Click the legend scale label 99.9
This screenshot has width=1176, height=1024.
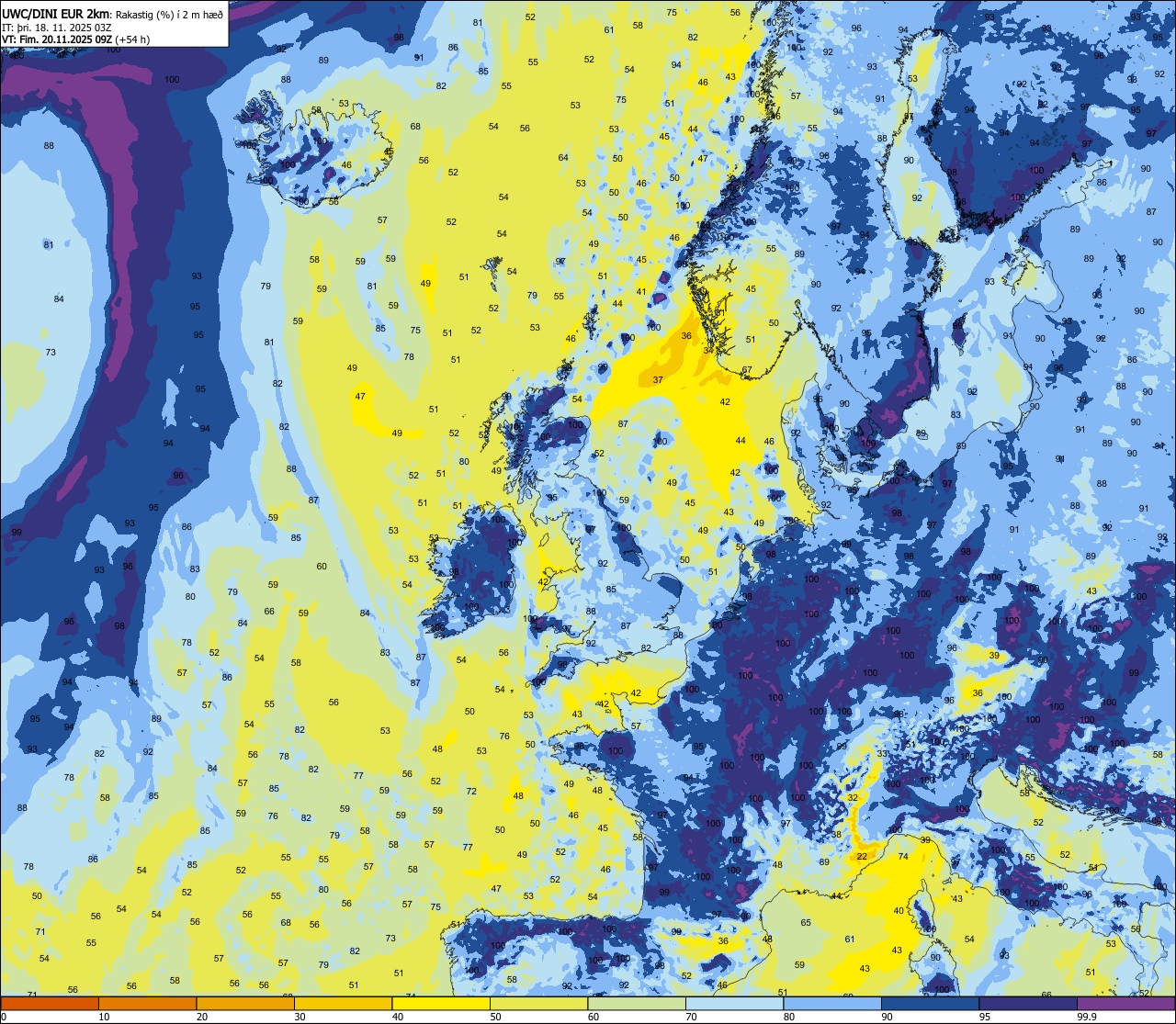pos(1087,1017)
